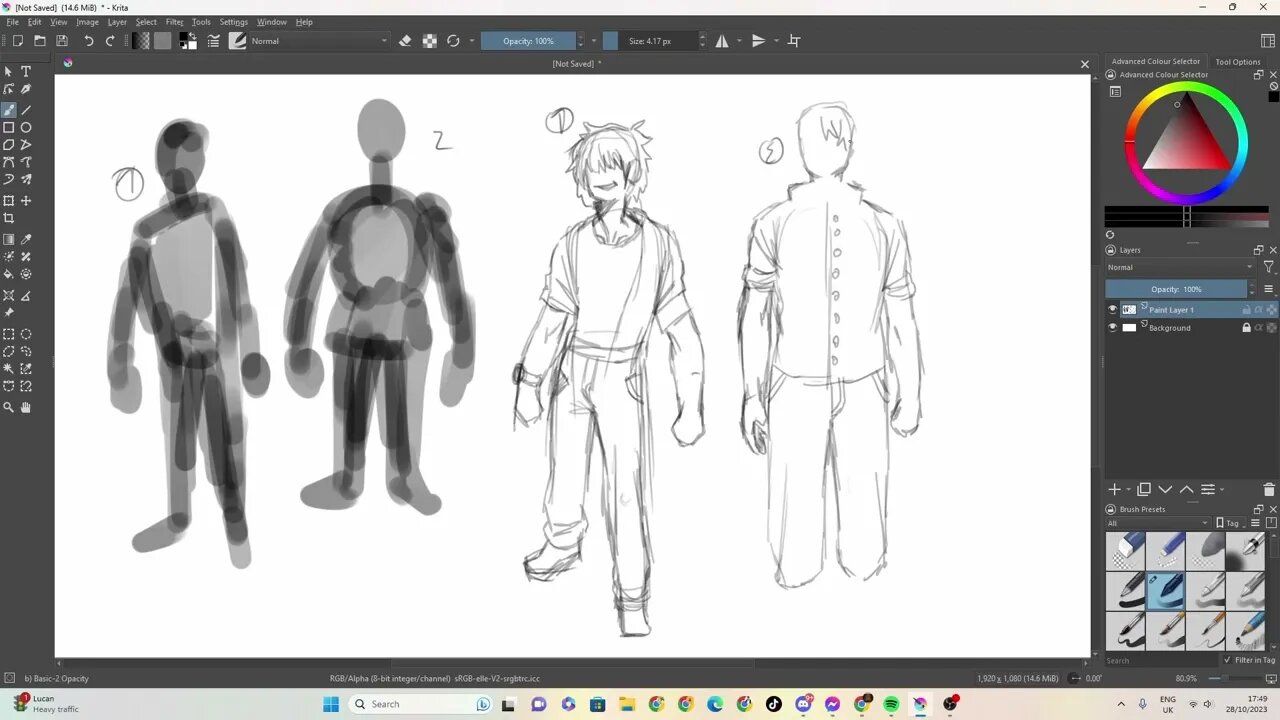This screenshot has width=1280, height=720.
Task: Toggle vertical mirror tool
Action: click(758, 41)
